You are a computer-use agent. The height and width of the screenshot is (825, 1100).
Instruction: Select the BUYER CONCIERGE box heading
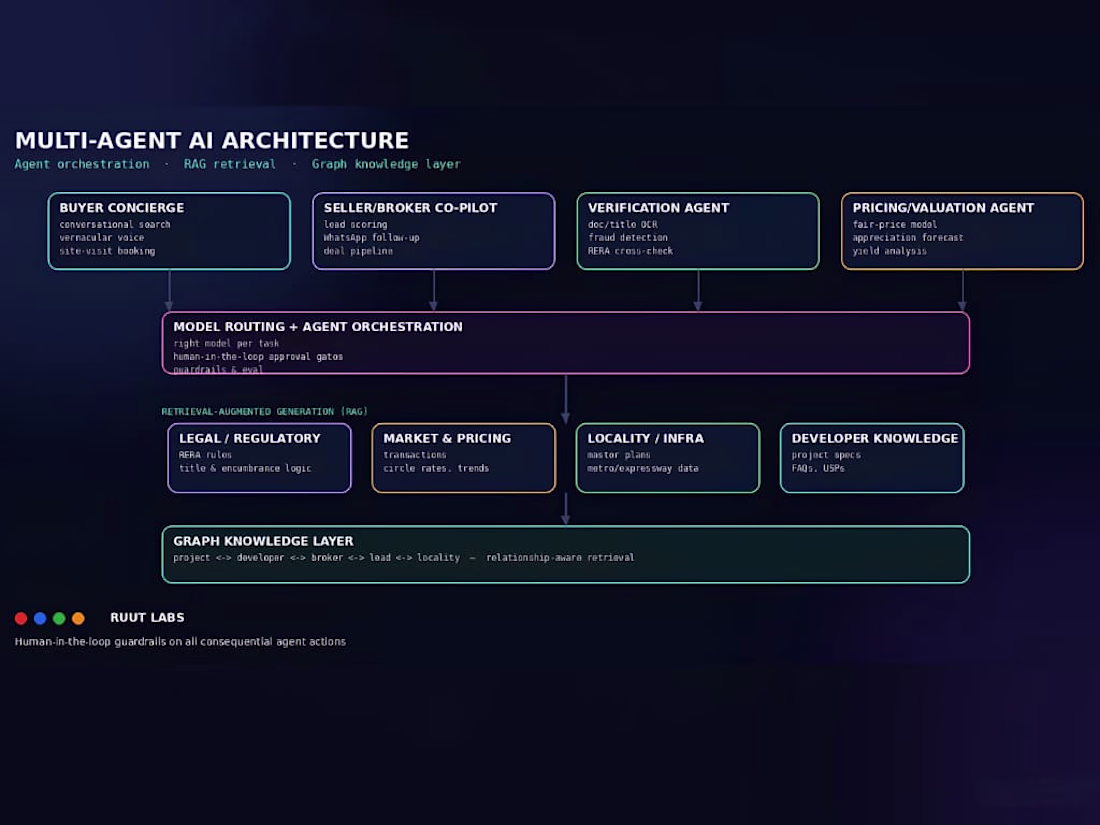122,208
